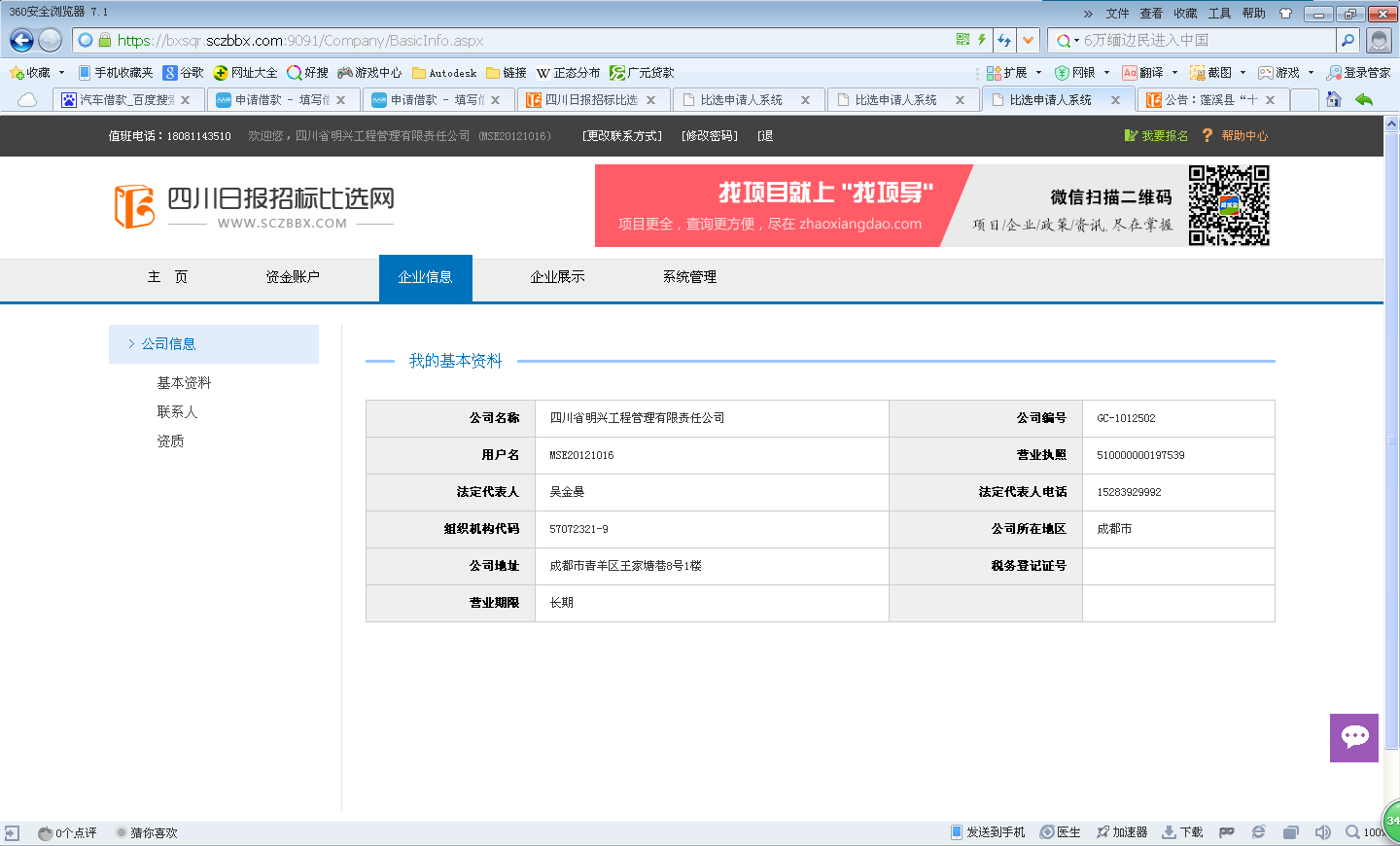Mute sound with the status bar speaker icon
The width and height of the screenshot is (1400, 846).
point(1322,832)
